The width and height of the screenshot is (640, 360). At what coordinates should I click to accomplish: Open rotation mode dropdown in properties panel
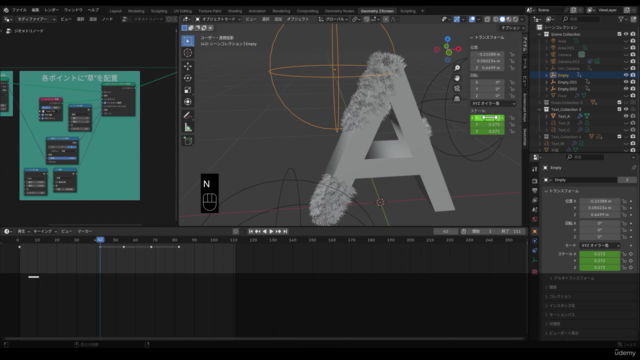pos(600,245)
